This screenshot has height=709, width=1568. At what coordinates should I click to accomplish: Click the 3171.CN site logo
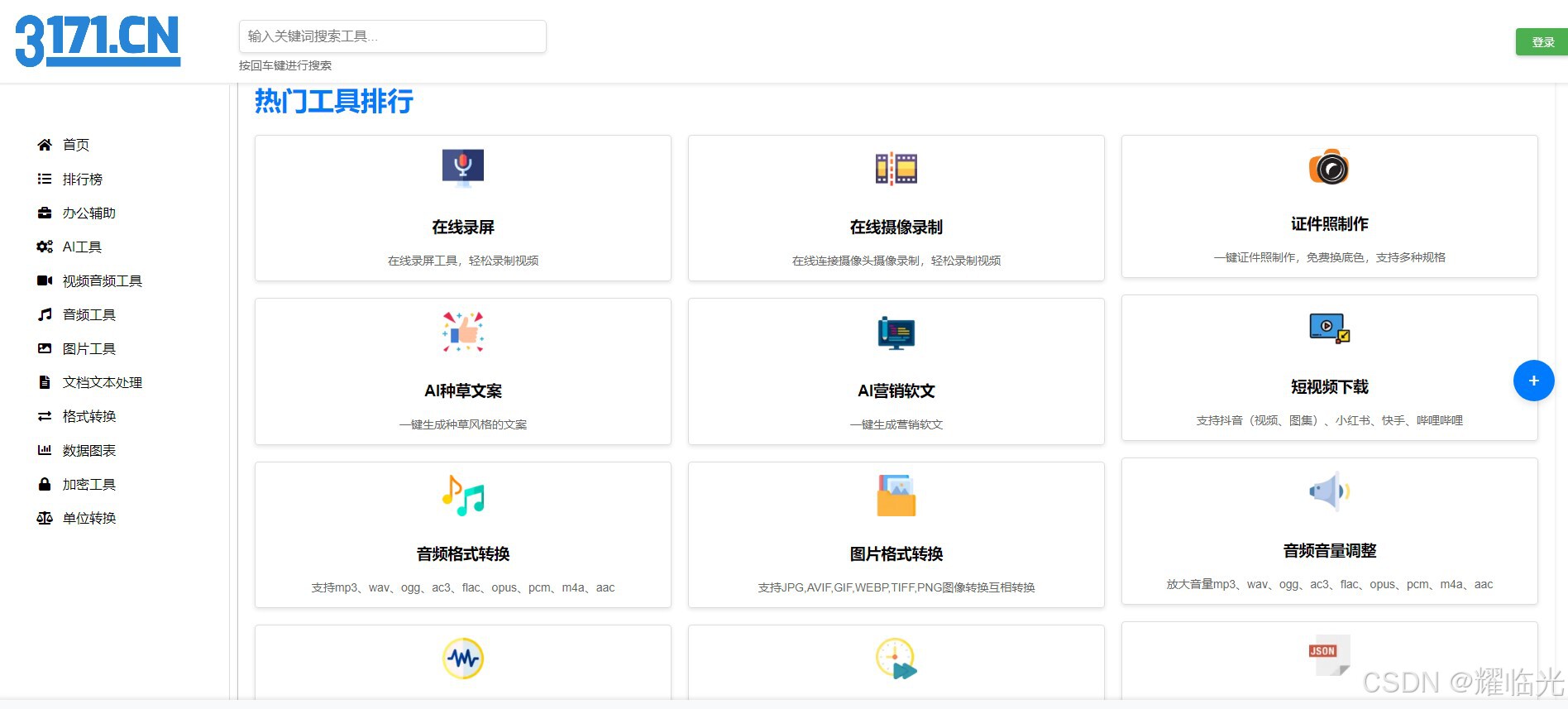click(x=98, y=41)
